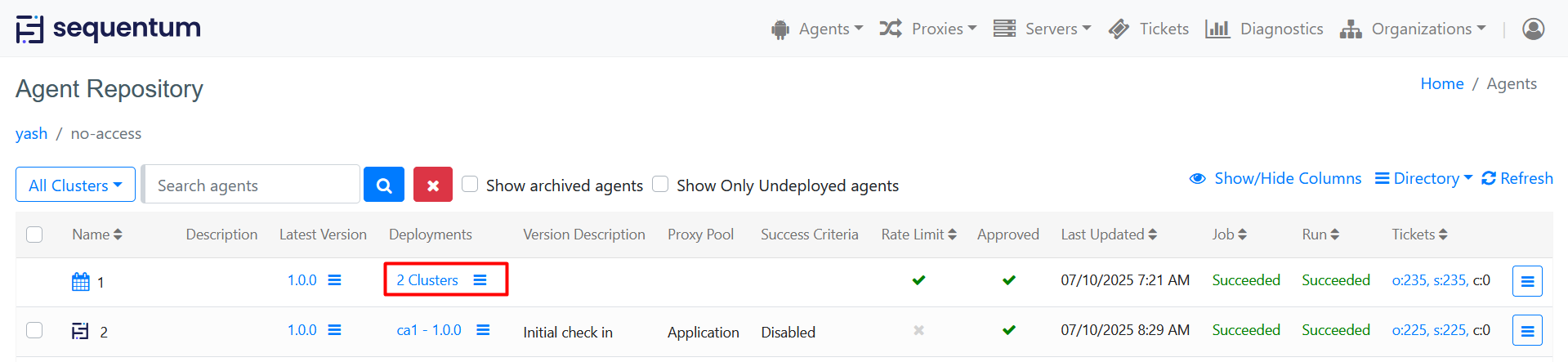The image size is (1568, 362).
Task: Open deployments menu icon beside ca1 - 1.0.0
Action: tap(483, 330)
